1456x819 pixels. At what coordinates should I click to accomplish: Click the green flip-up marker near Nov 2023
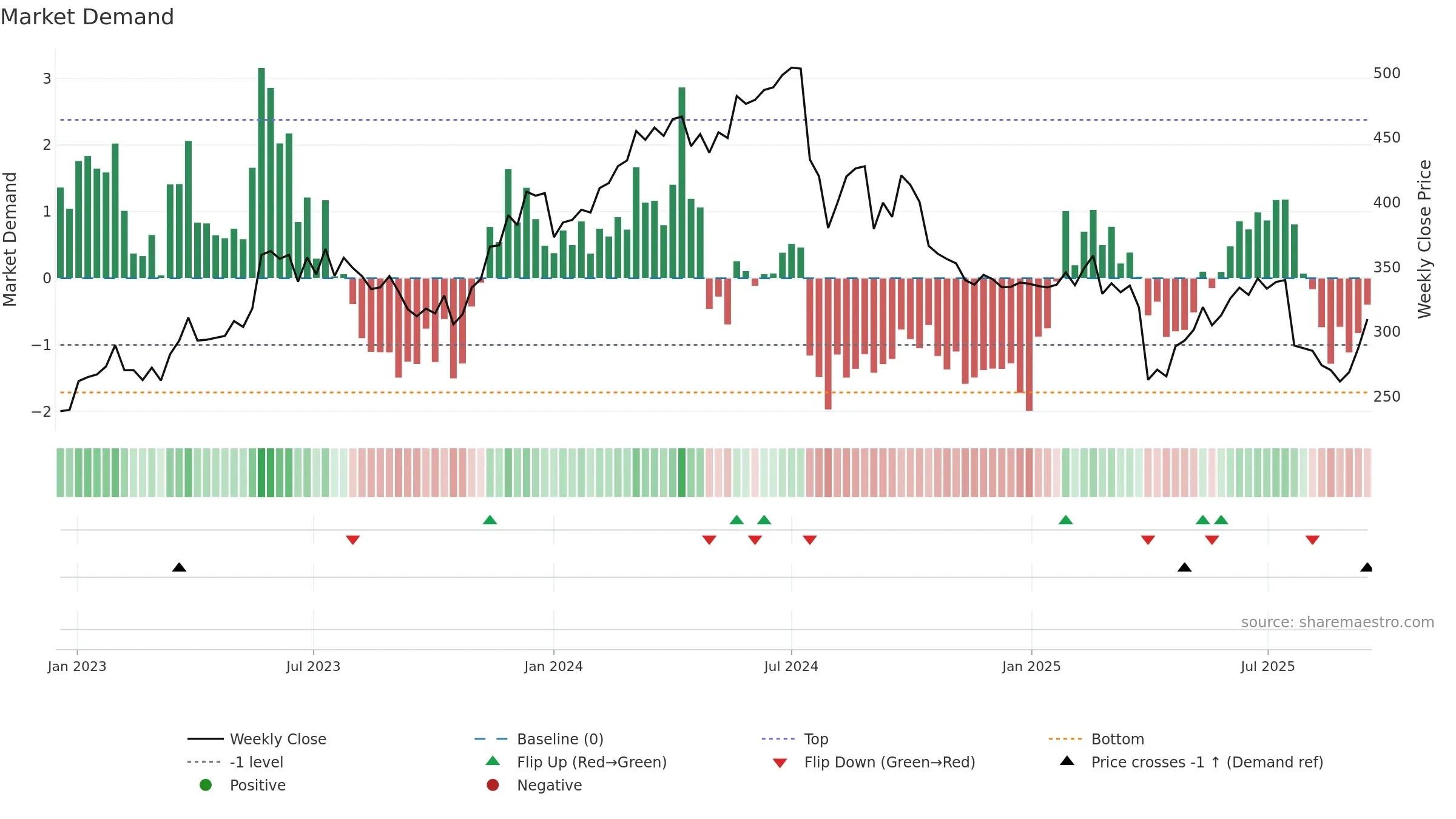coord(490,520)
